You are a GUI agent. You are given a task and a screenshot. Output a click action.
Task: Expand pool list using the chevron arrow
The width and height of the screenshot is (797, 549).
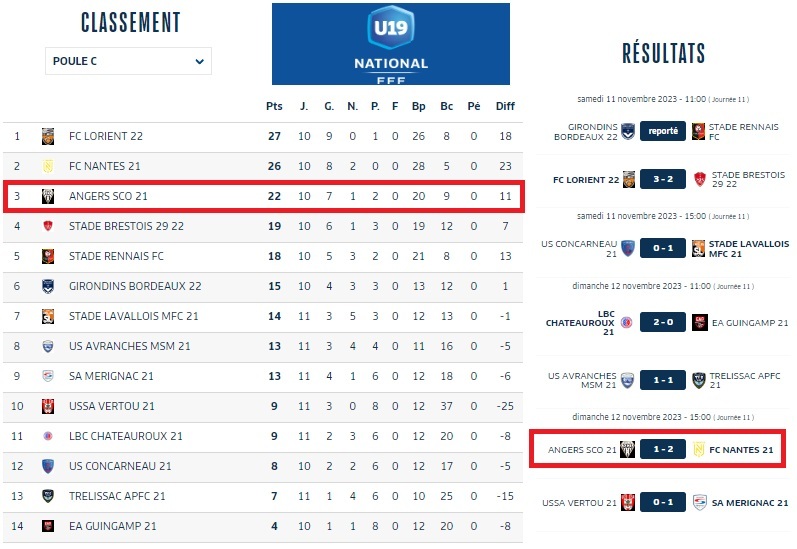[x=200, y=62]
